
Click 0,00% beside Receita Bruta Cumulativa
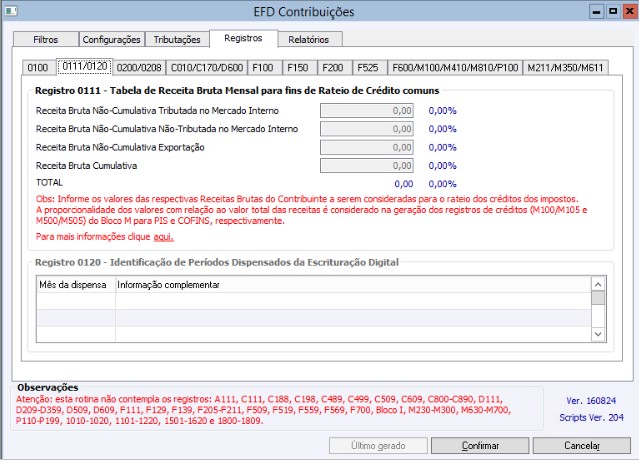pyautogui.click(x=442, y=165)
